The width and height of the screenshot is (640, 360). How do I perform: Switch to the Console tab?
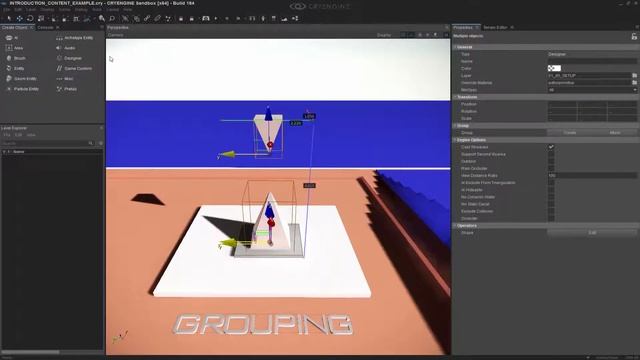tap(45, 27)
